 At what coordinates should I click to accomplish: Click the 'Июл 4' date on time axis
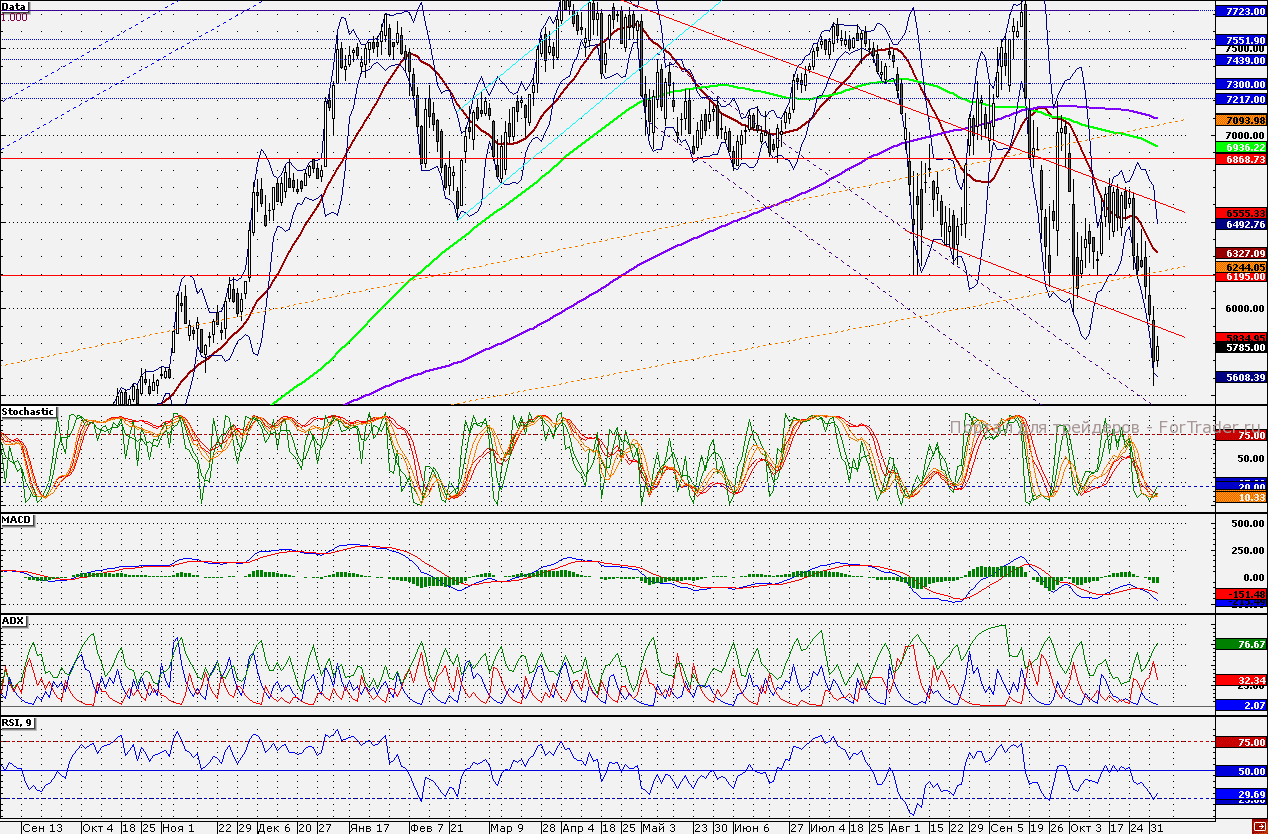(827, 828)
